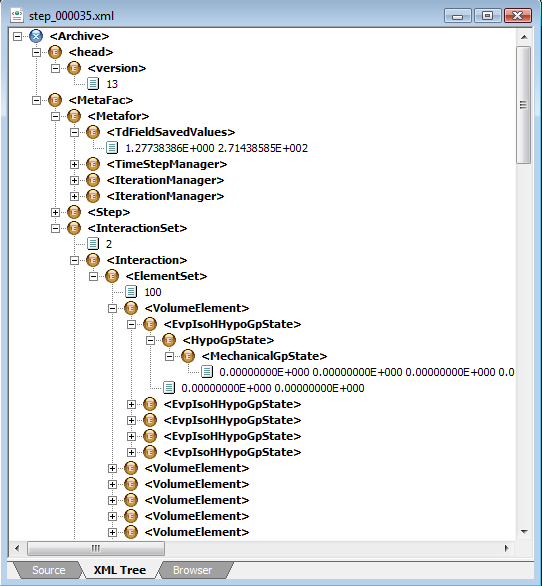Click the Step element icon

[74, 212]
